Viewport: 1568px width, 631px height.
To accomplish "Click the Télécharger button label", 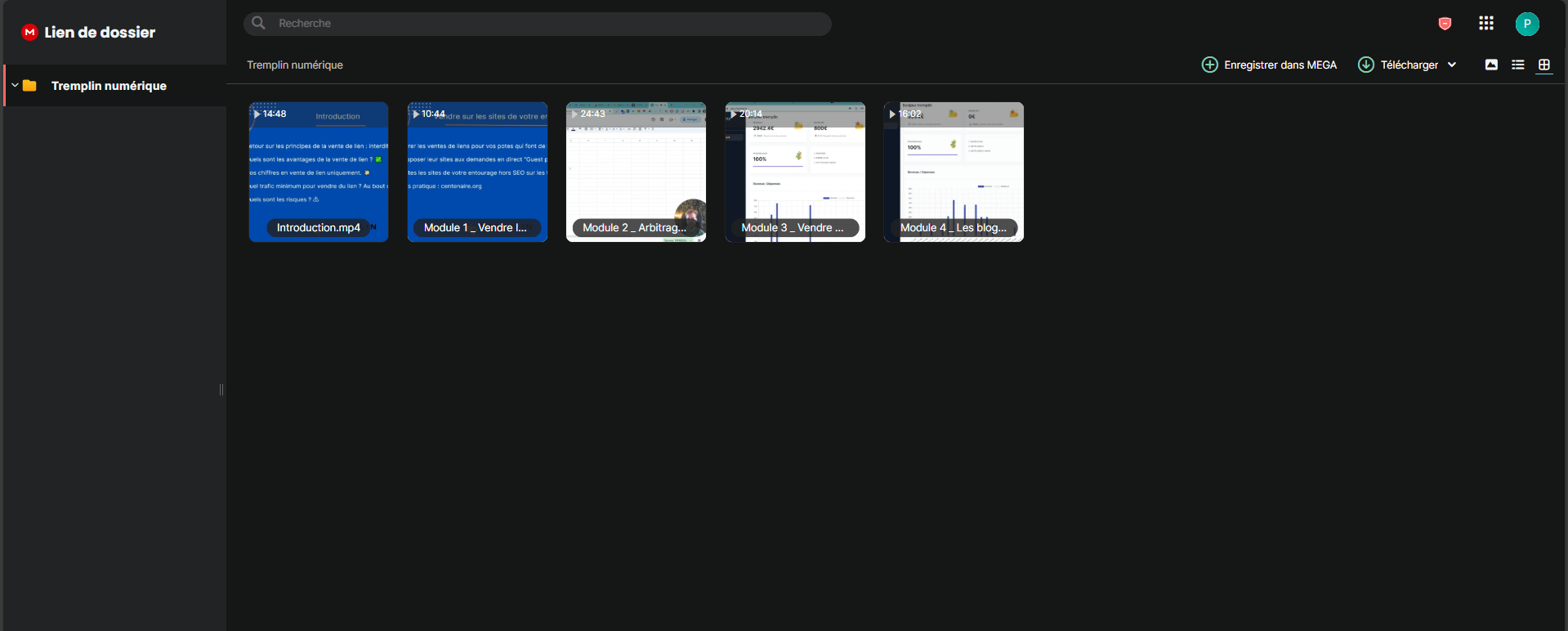I will tap(1409, 65).
